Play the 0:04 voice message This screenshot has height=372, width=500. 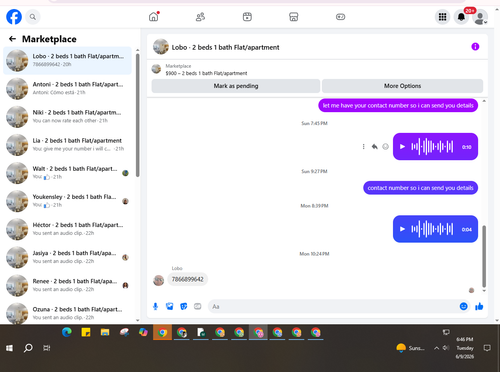point(402,229)
